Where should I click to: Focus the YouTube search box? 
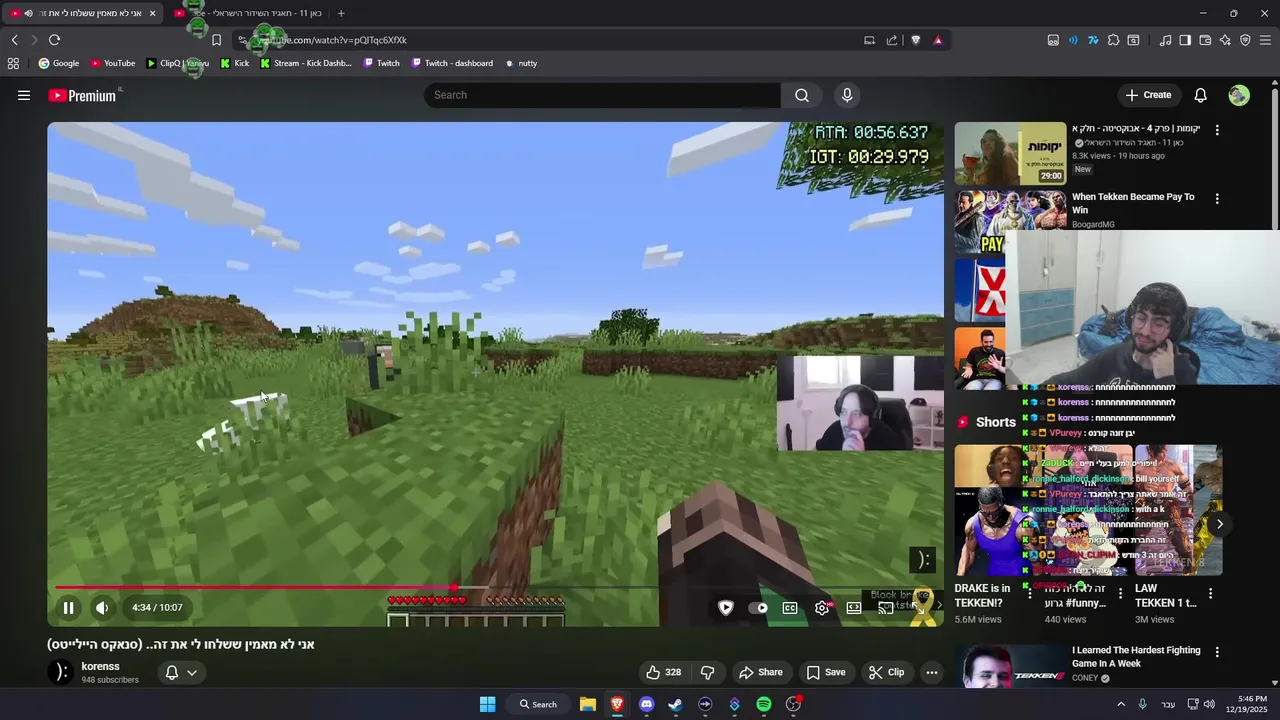[602, 95]
